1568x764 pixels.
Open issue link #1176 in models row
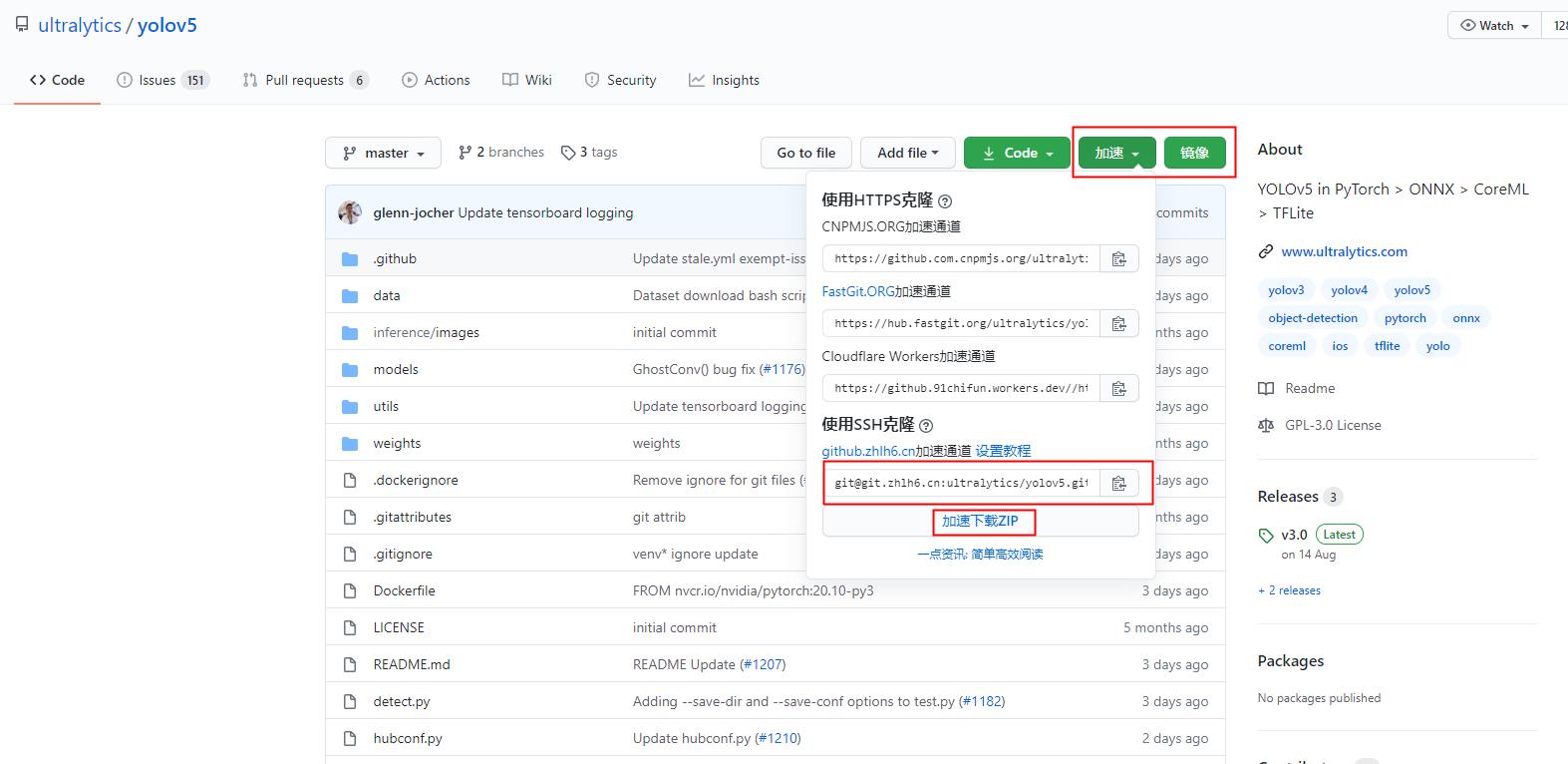point(781,369)
